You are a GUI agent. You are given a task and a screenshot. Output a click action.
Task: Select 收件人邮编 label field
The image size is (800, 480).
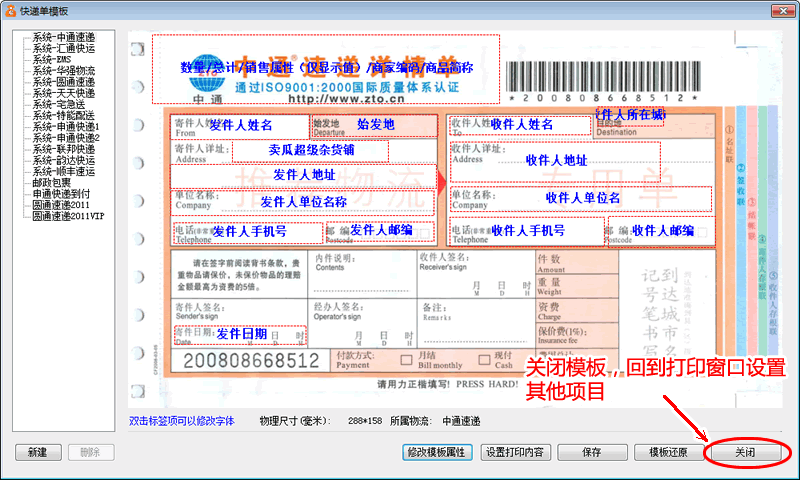tap(662, 232)
